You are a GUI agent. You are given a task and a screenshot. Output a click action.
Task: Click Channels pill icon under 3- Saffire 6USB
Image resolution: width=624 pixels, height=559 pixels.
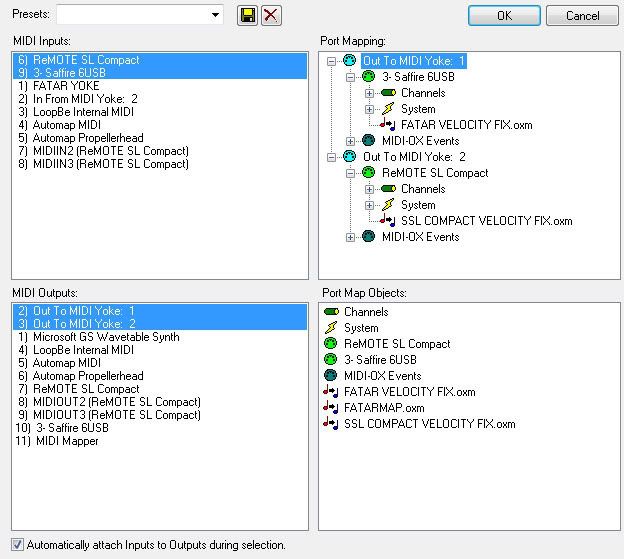388,93
